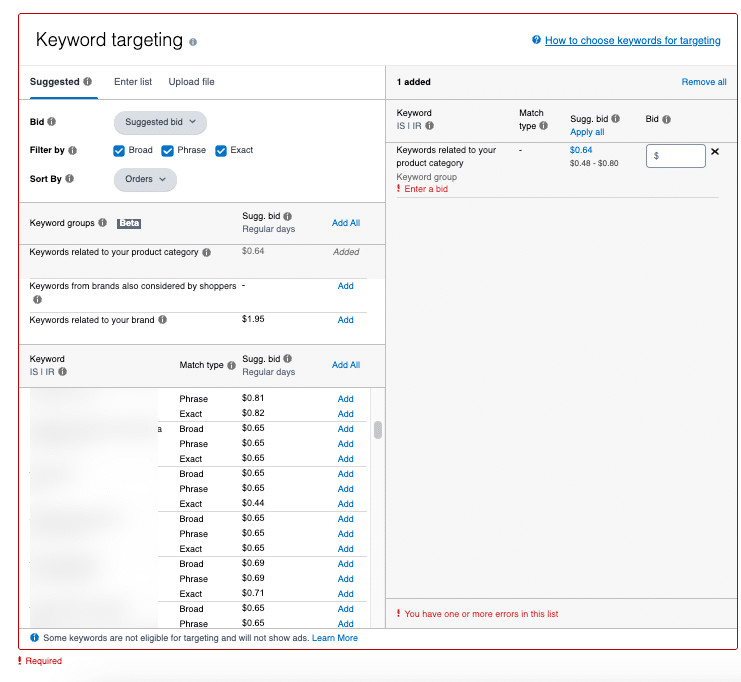Toggle the Phrase match checkbox
The image size is (741, 682).
pos(167,150)
